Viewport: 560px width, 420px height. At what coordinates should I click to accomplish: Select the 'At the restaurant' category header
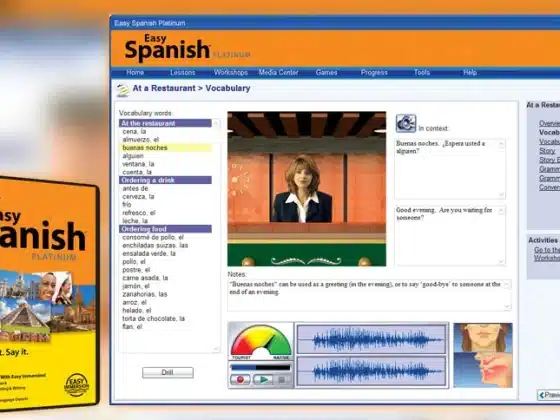pos(165,123)
